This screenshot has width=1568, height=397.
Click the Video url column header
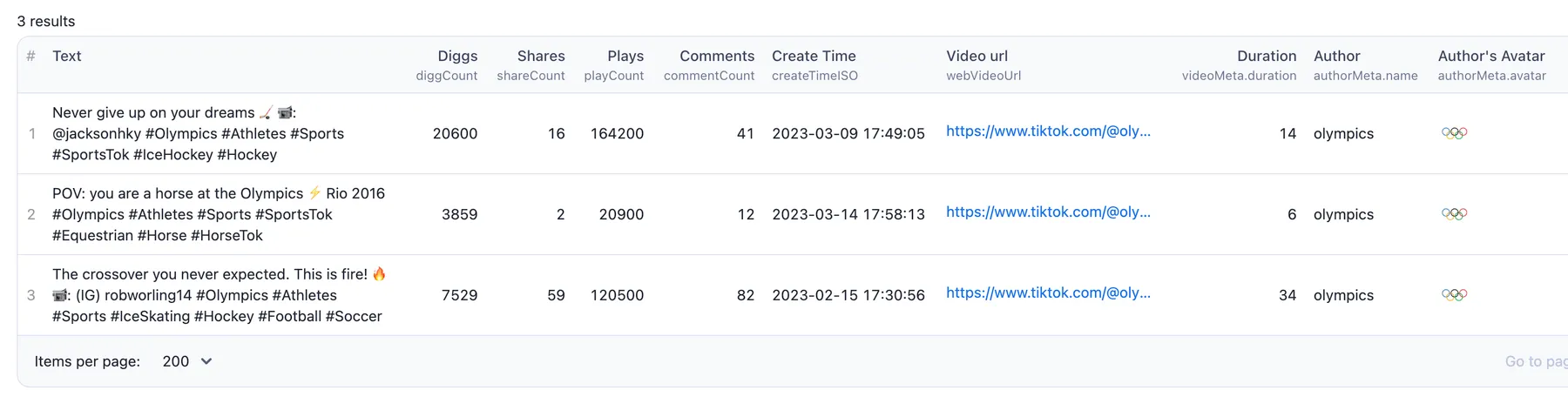point(977,57)
